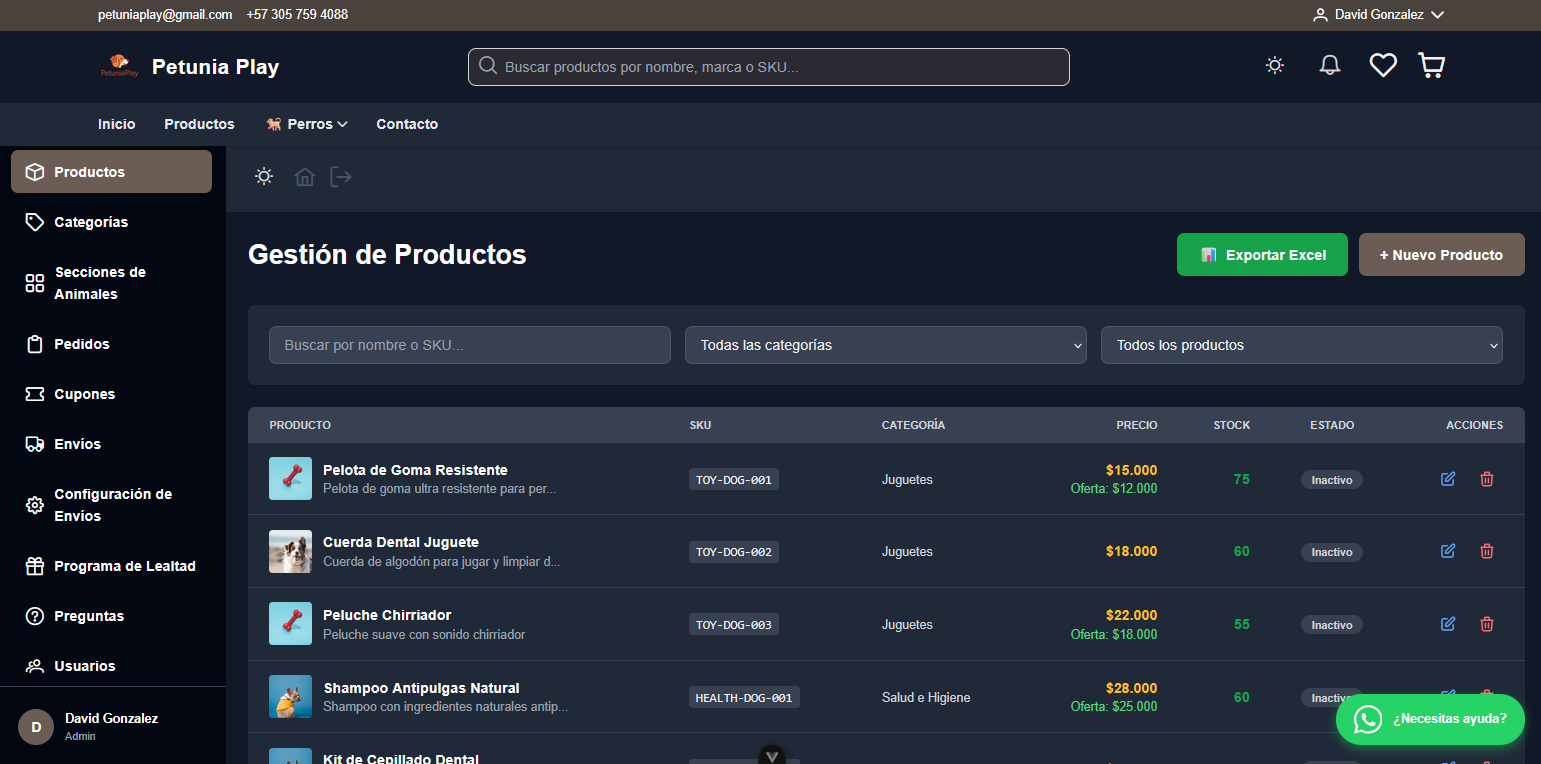
Task: Toggle admin panel theme sun icon
Action: click(264, 177)
